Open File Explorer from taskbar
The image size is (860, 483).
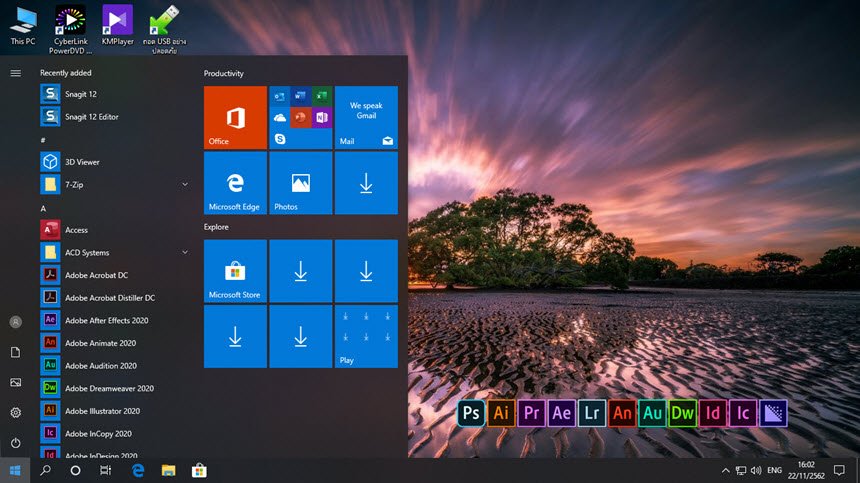click(168, 470)
